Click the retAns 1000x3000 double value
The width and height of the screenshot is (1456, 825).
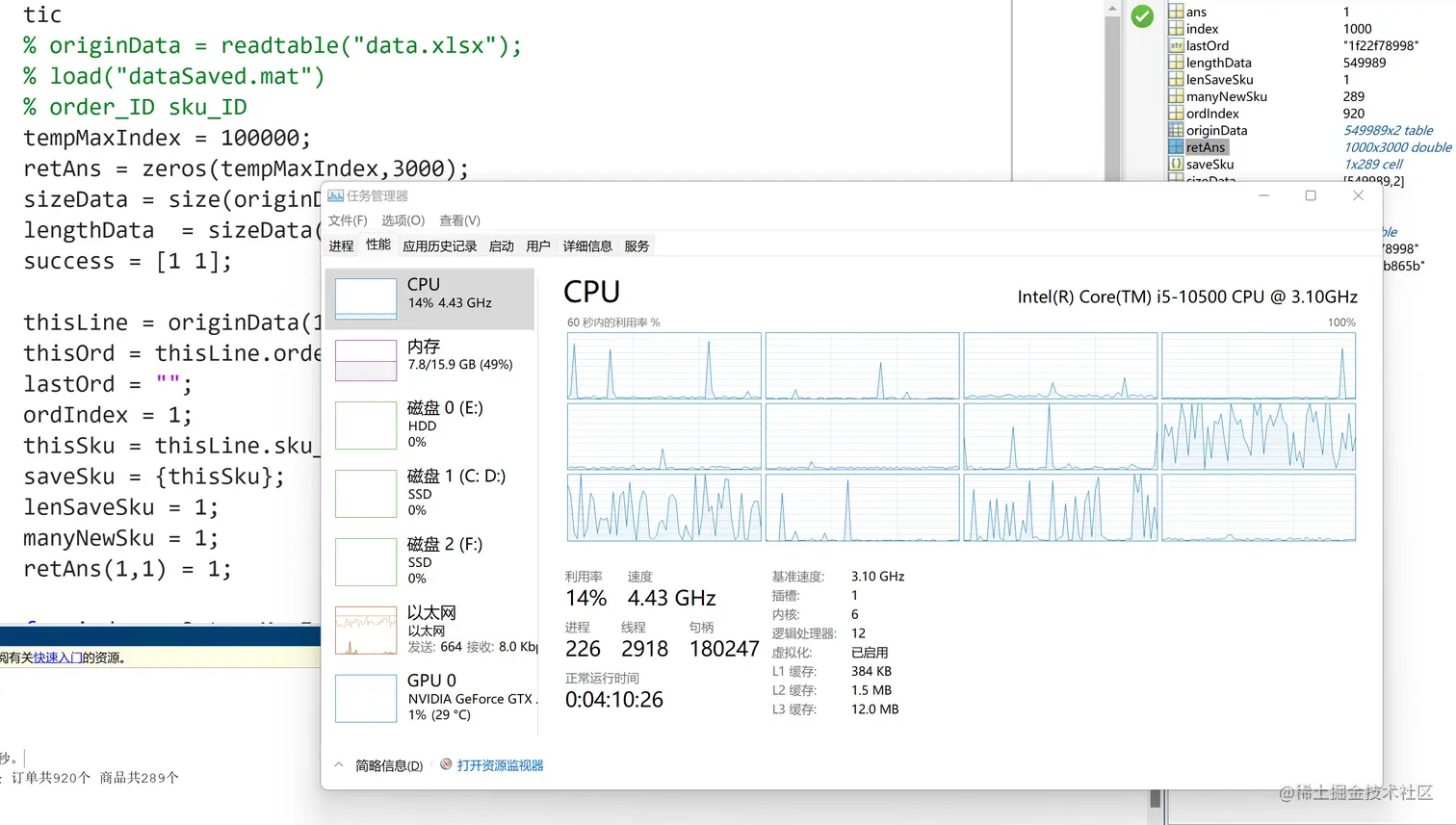pyautogui.click(x=1397, y=147)
